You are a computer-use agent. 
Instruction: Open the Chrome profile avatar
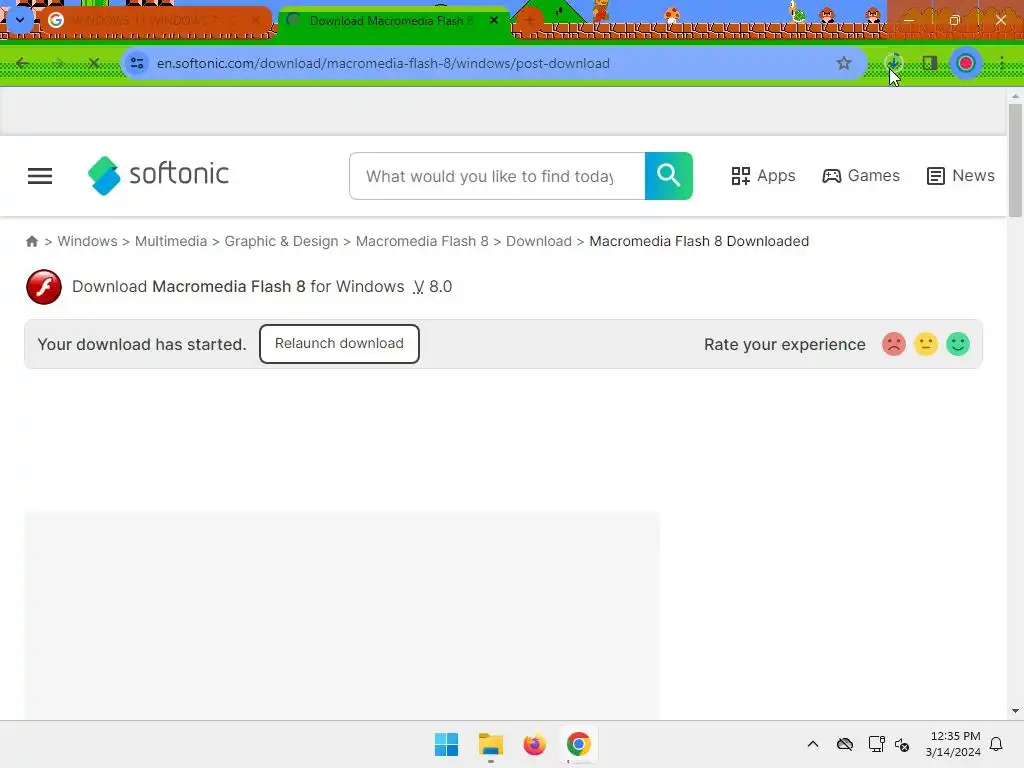(966, 63)
